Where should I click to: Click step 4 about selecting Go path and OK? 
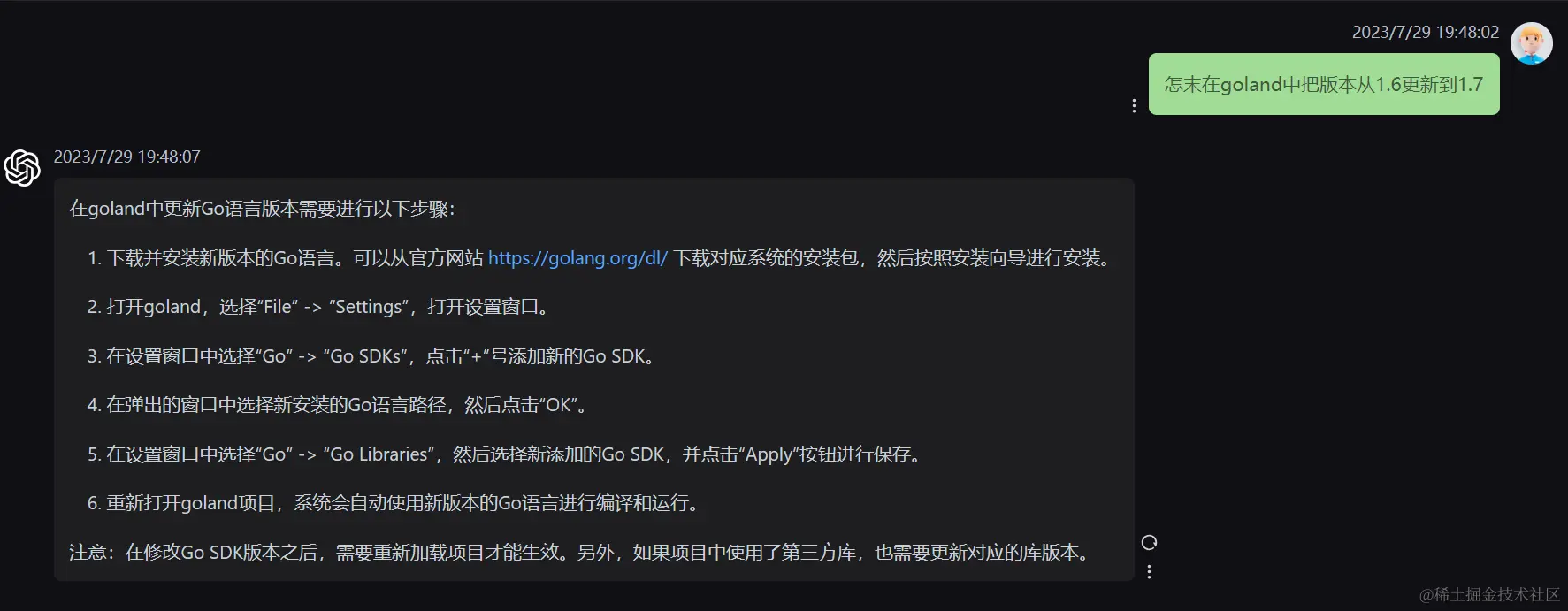point(340,405)
